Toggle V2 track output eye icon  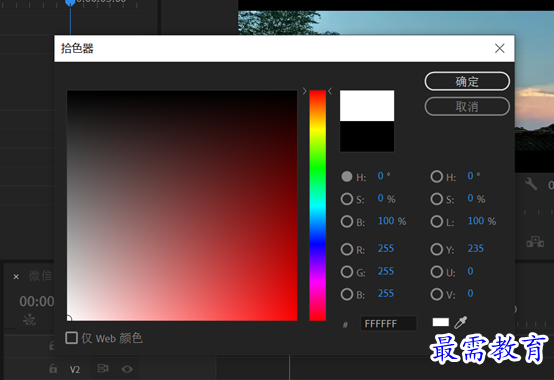click(x=127, y=369)
